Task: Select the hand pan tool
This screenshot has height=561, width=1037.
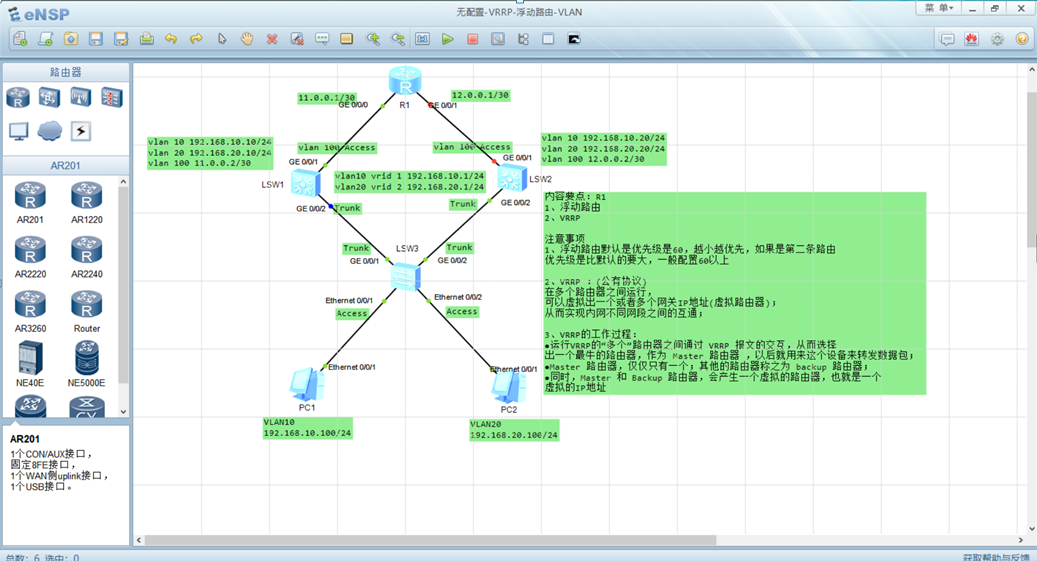Action: [x=247, y=39]
